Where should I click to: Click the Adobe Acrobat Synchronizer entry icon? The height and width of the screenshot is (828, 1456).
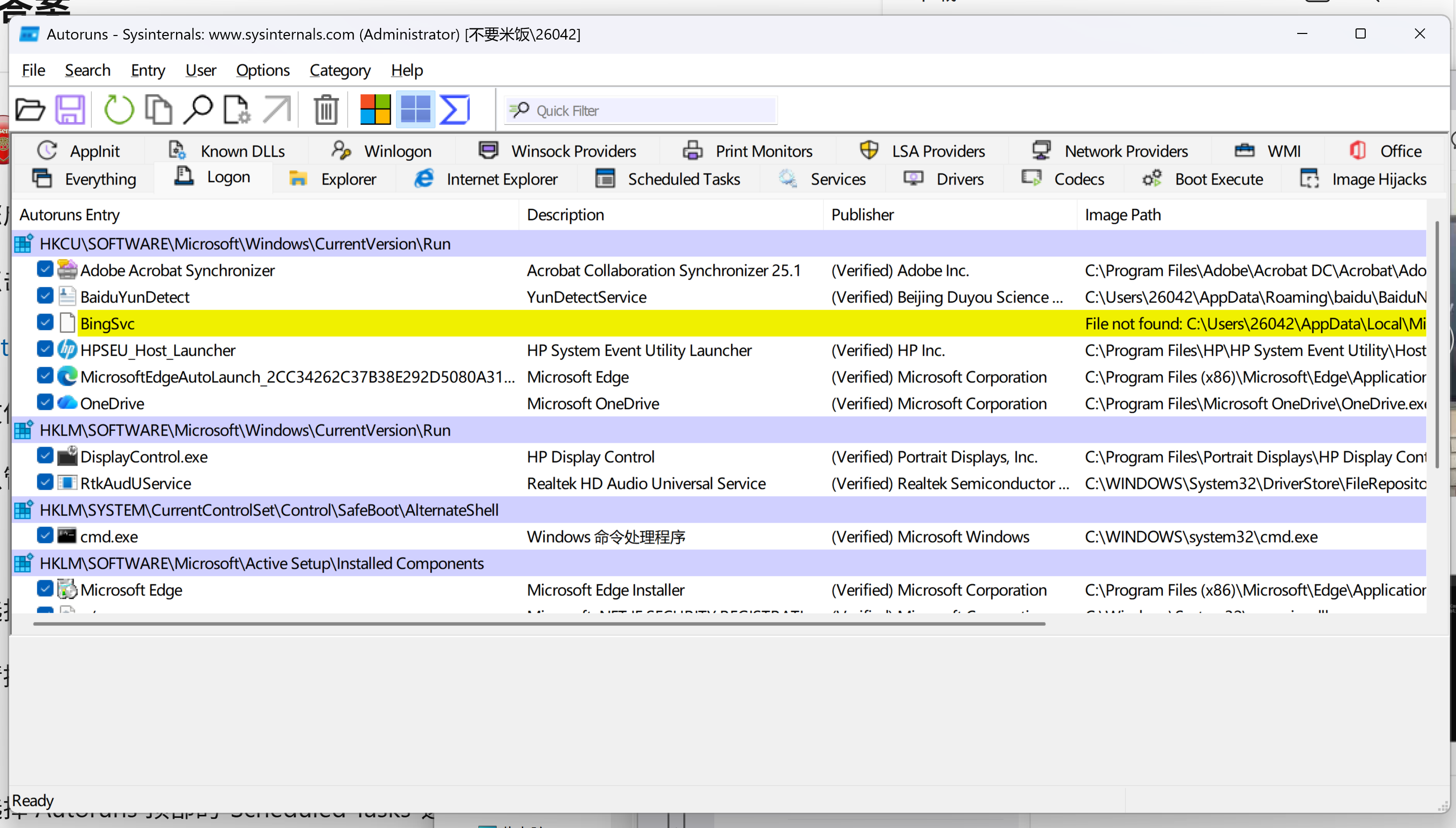click(67, 270)
